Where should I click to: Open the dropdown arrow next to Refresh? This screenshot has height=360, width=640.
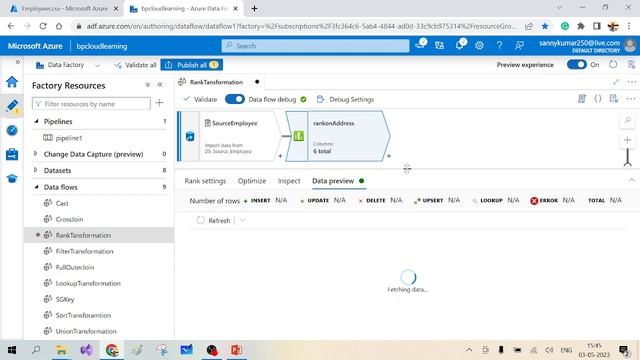pos(242,220)
